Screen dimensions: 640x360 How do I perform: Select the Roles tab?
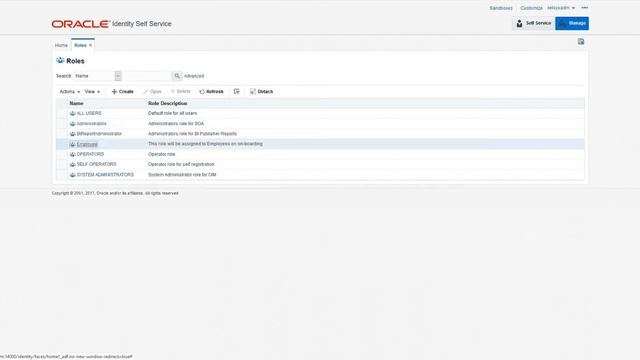80,45
